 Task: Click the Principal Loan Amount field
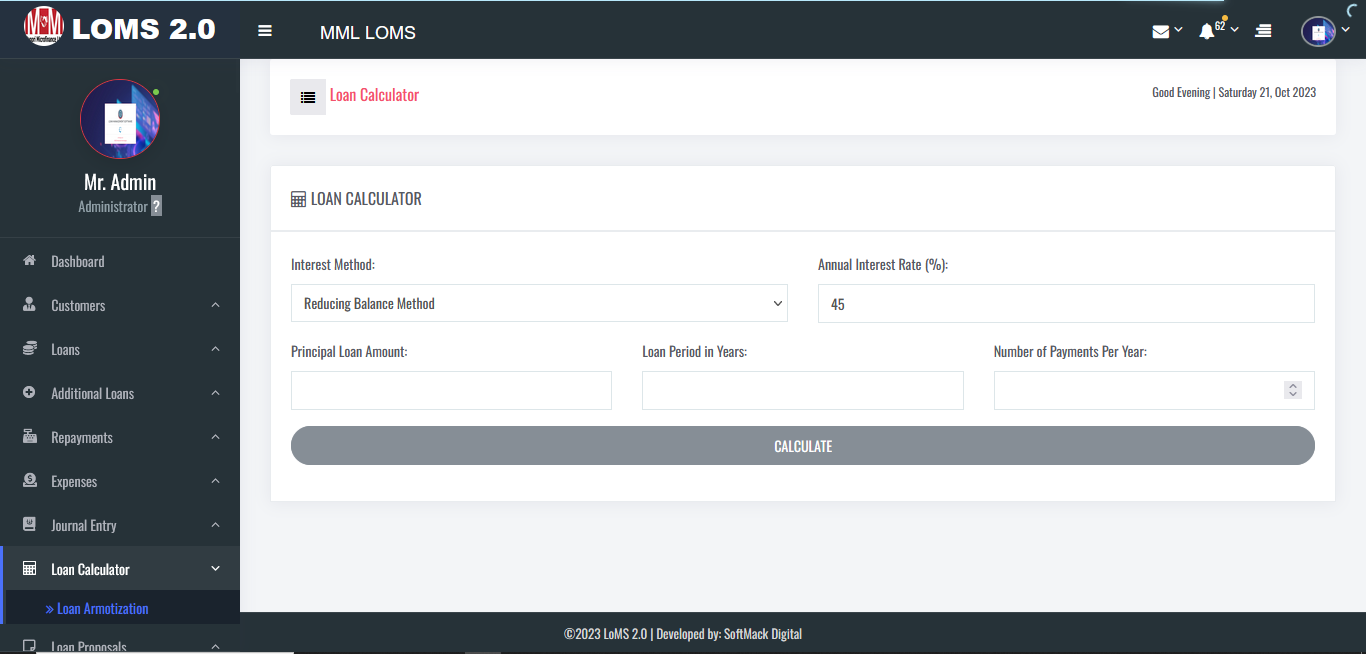click(x=451, y=390)
